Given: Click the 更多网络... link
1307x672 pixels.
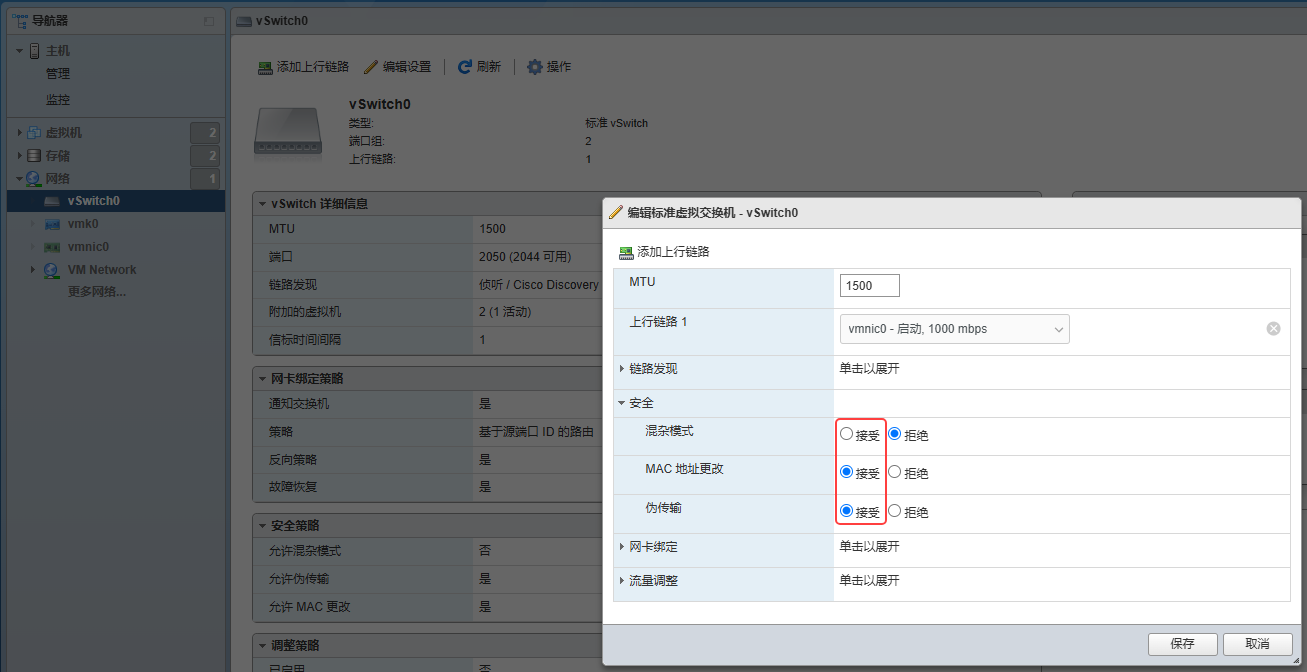Looking at the screenshot, I should pos(97,292).
